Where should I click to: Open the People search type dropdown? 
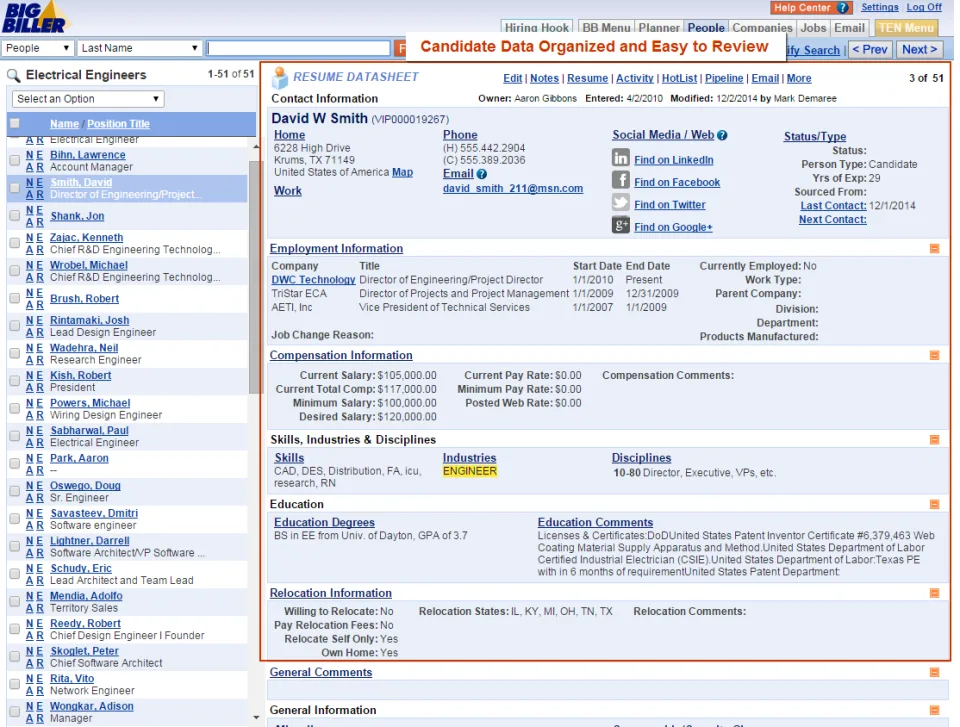37,48
